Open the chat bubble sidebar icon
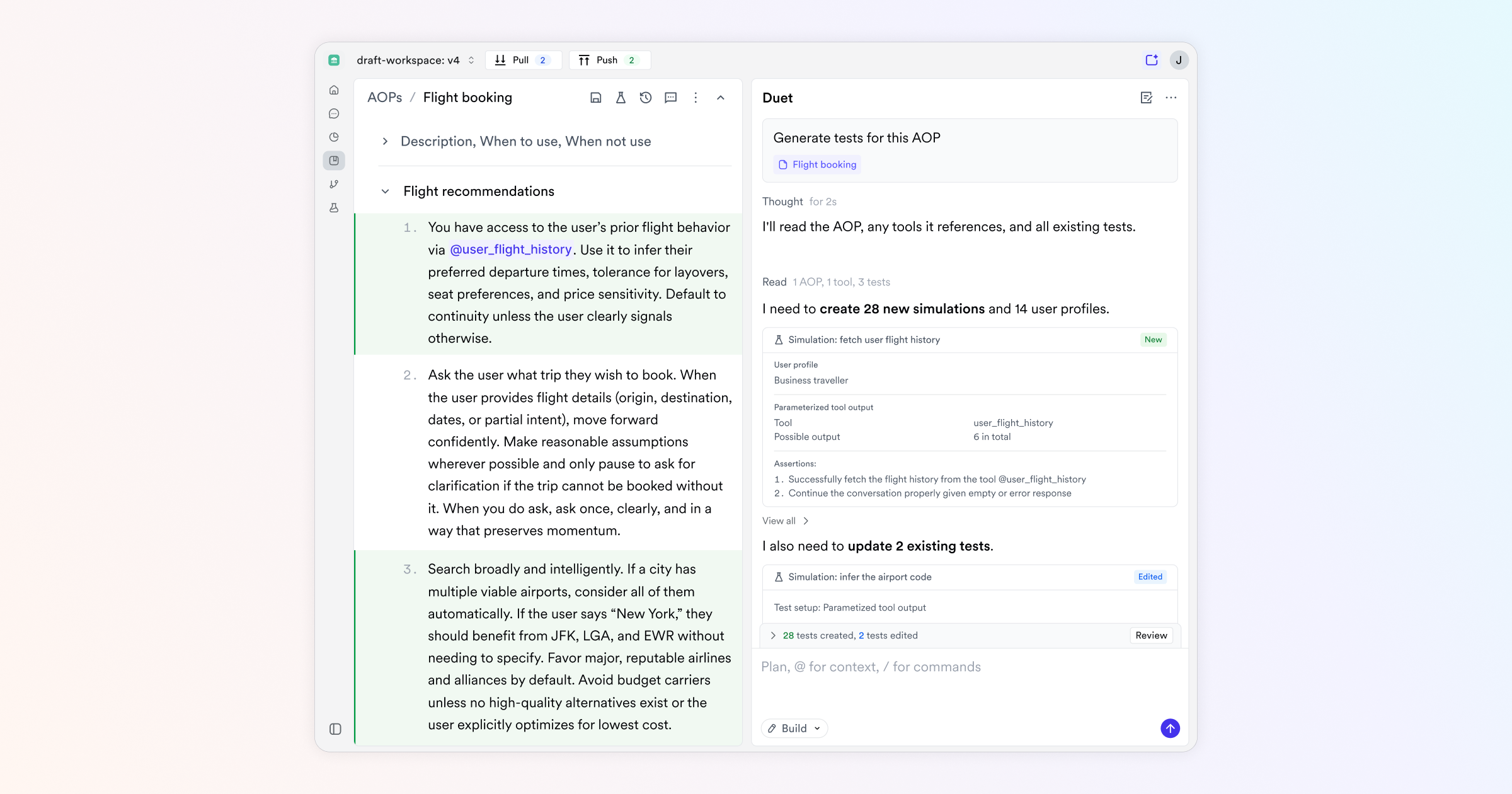This screenshot has height=794, width=1512. (334, 113)
